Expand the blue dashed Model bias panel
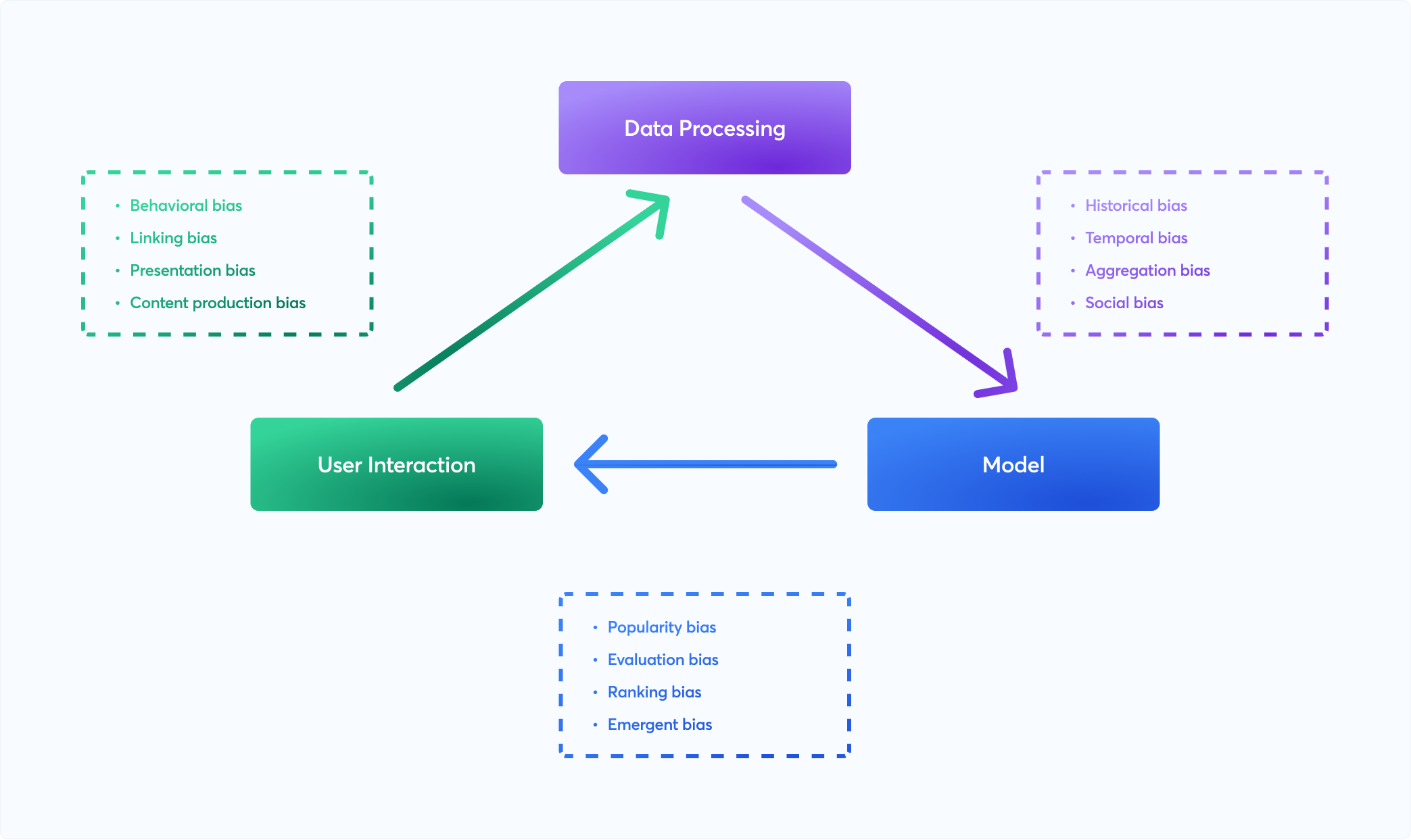Image resolution: width=1411 pixels, height=840 pixels. (670, 680)
